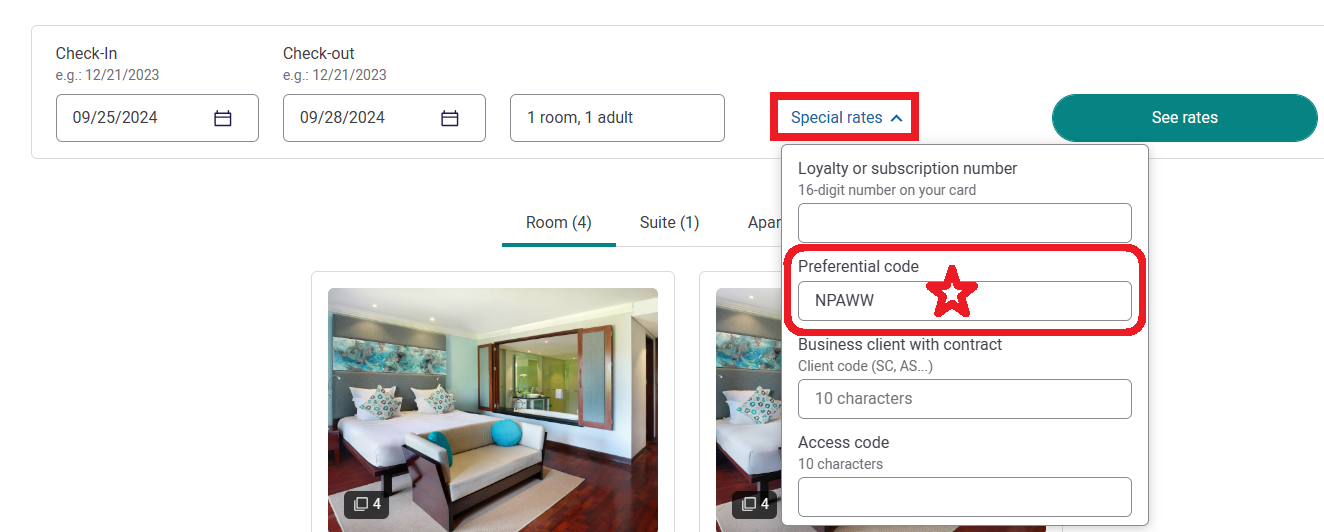Open the first room bedroom photo
The width and height of the screenshot is (1324, 532).
493,410
